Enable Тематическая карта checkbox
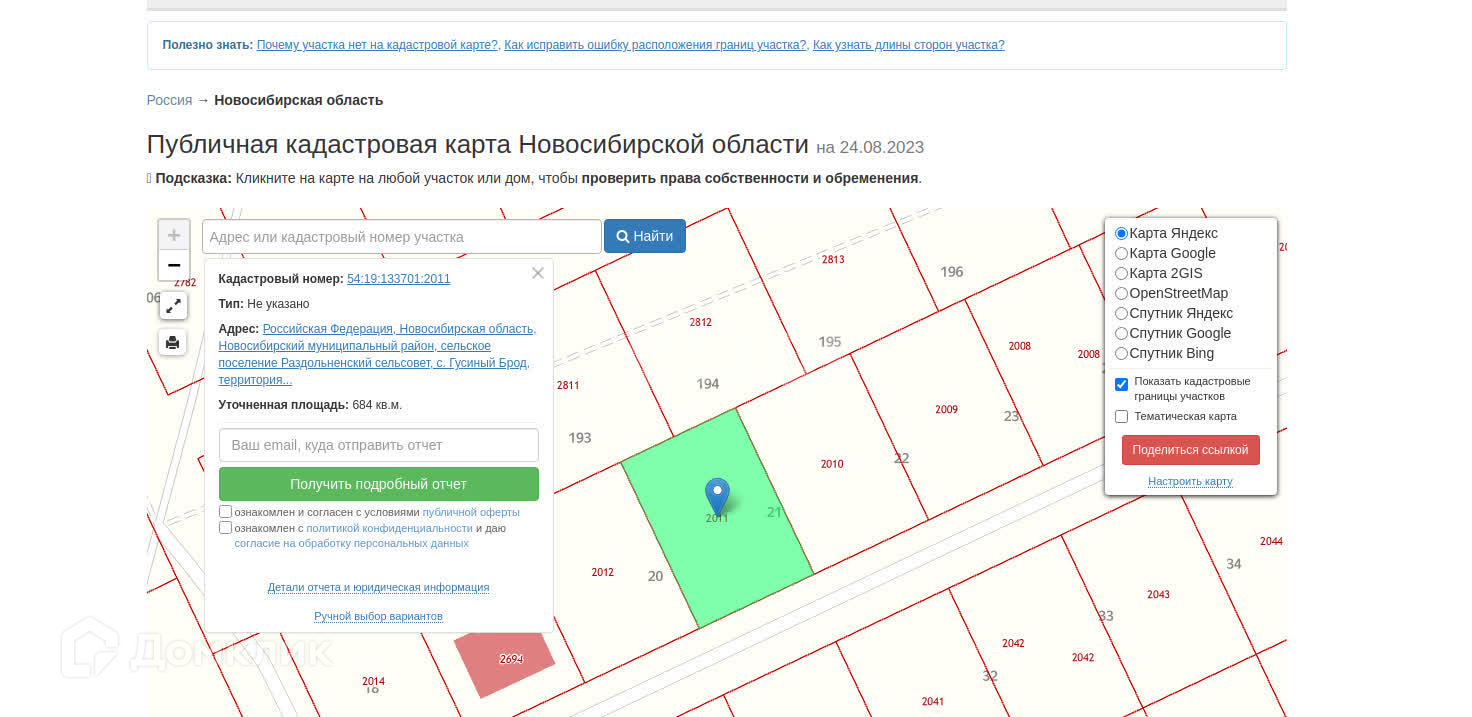The height and width of the screenshot is (717, 1472). [1122, 417]
